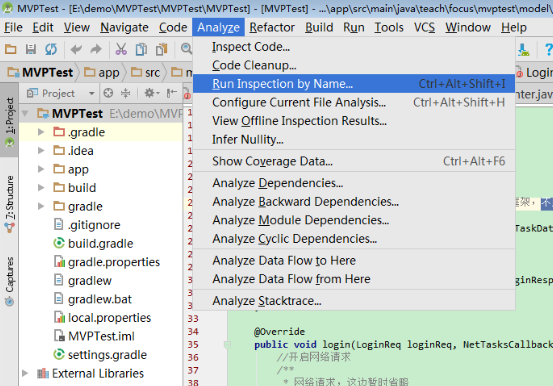Click the Paste toolbar icon
Image resolution: width=553 pixels, height=386 pixels.
pos(162,49)
